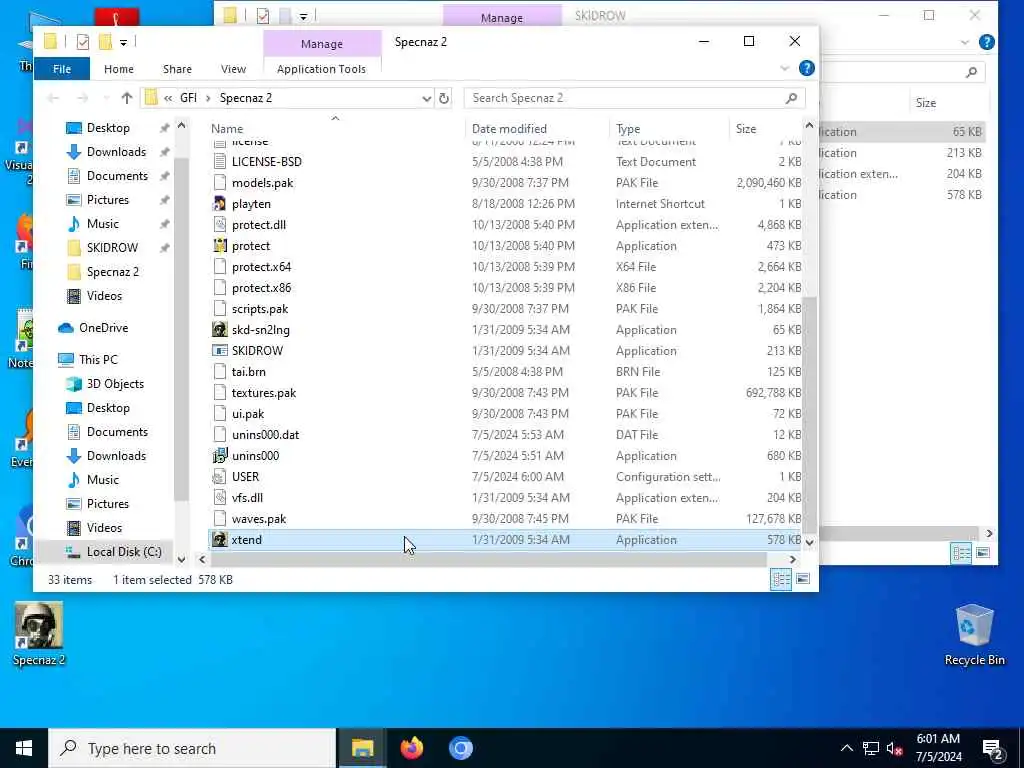Click the protect application icon
1024x768 pixels.
click(x=220, y=246)
